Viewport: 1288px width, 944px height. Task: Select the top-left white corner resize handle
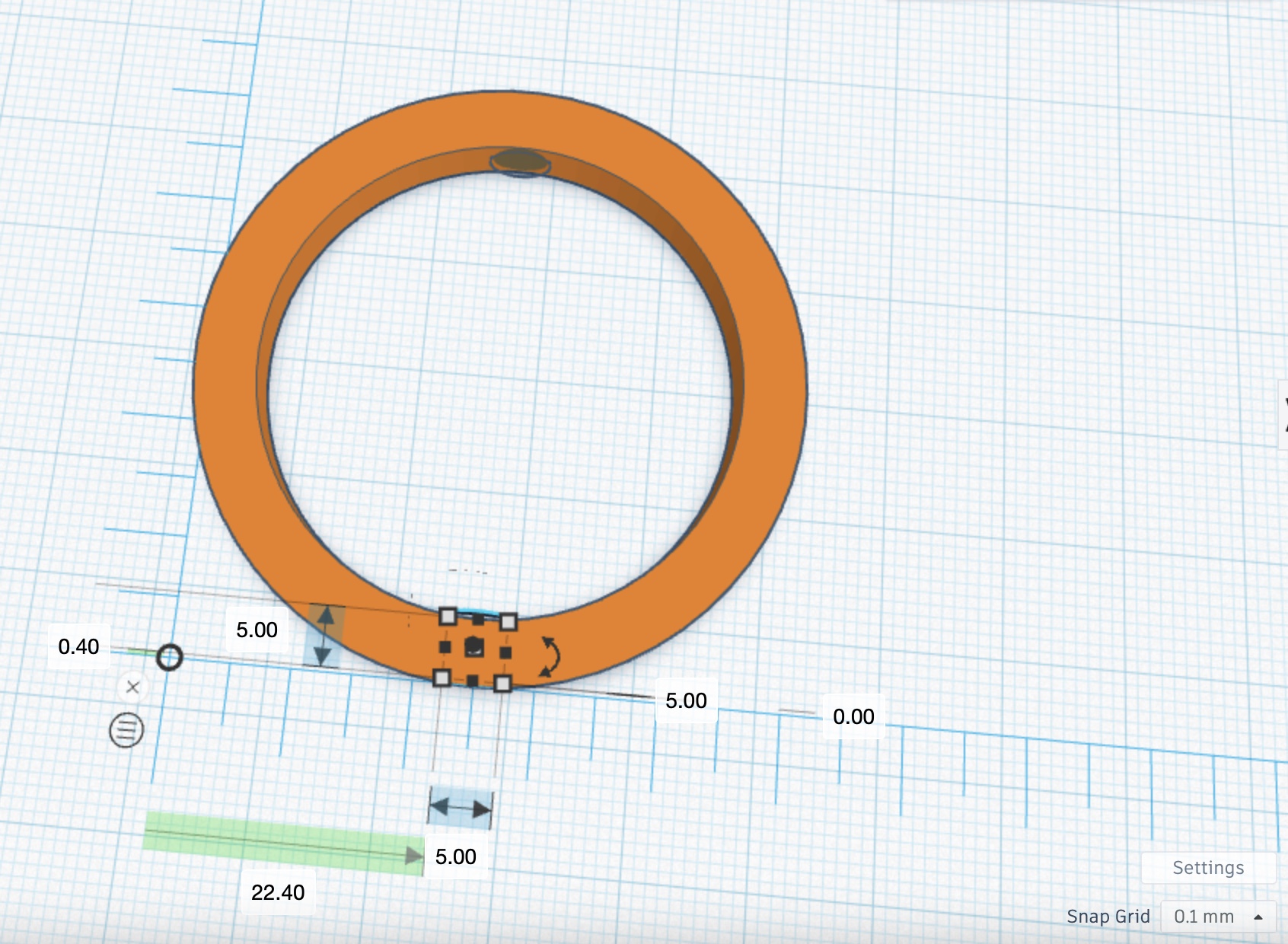pos(448,616)
